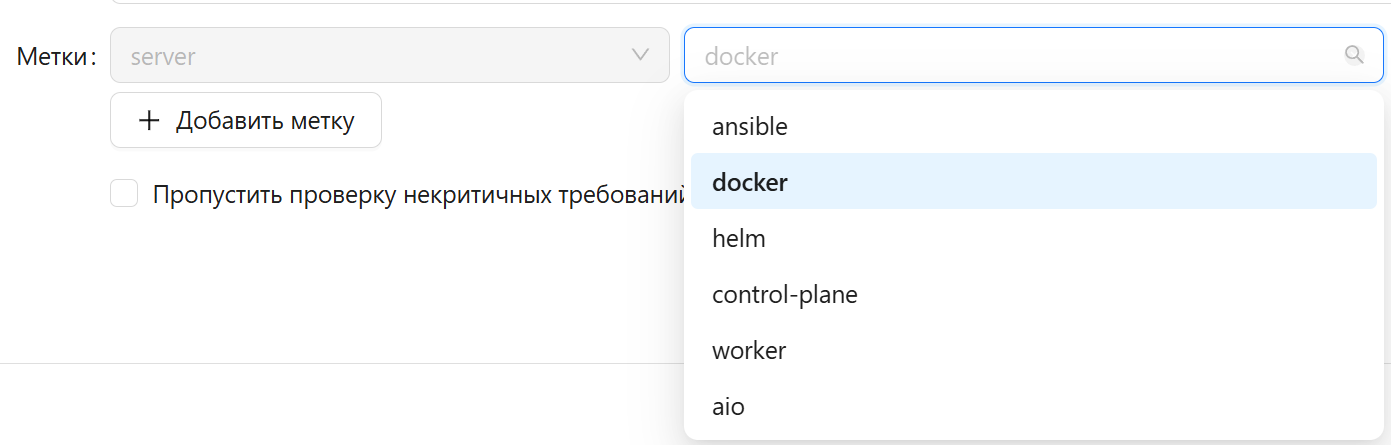
Task: Click the greyed server text in selector
Action: (x=163, y=57)
